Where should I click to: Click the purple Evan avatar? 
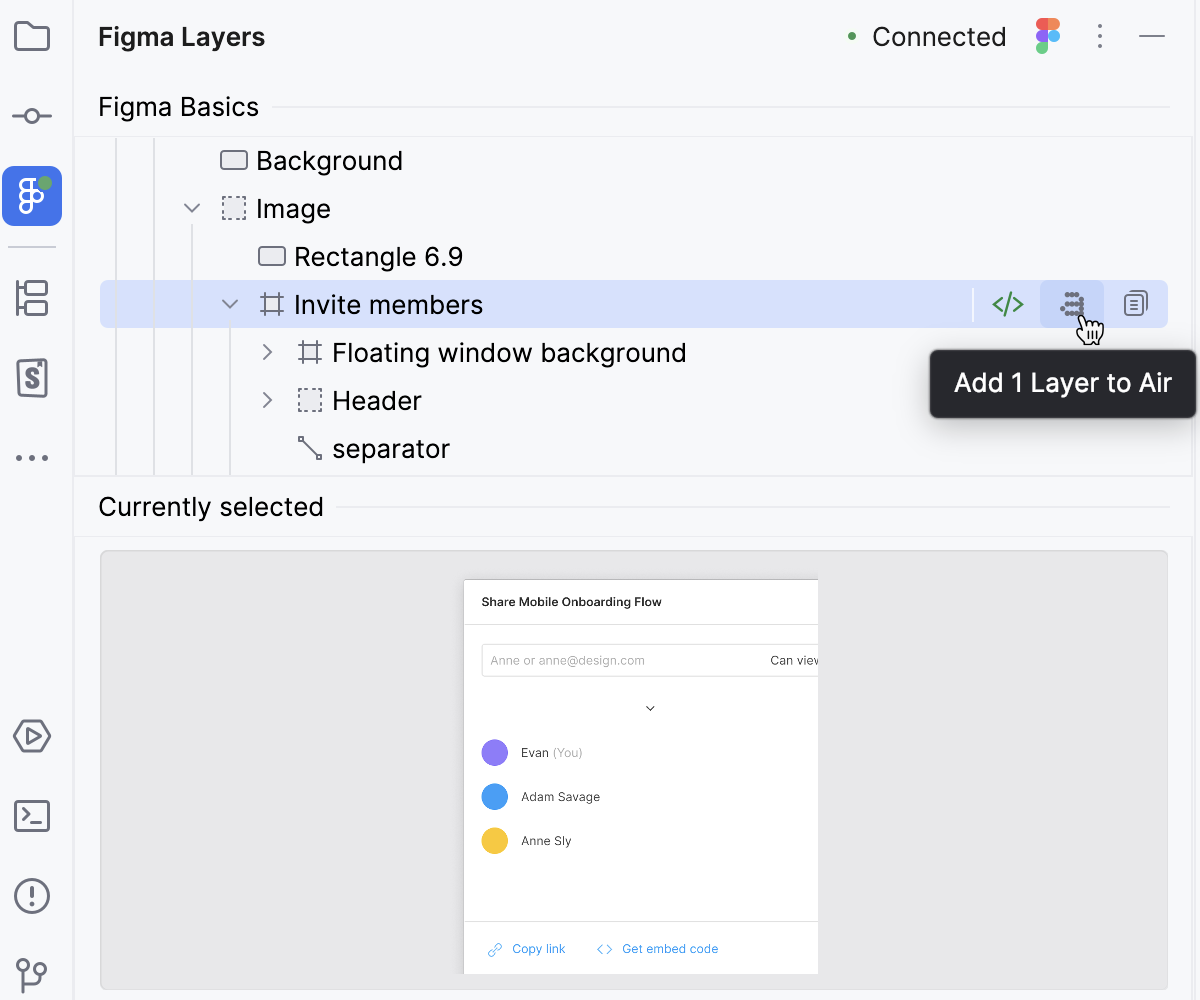[x=495, y=753]
